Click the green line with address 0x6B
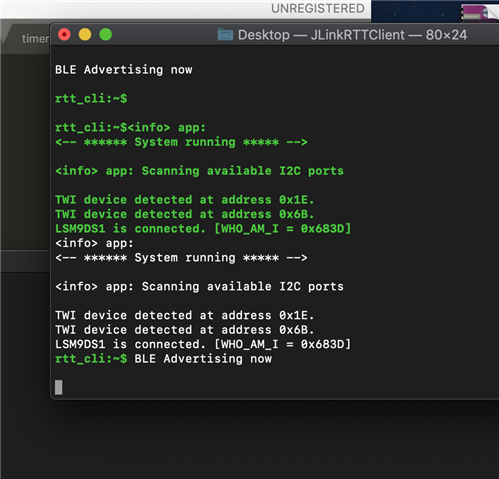This screenshot has width=499, height=479. (x=185, y=214)
